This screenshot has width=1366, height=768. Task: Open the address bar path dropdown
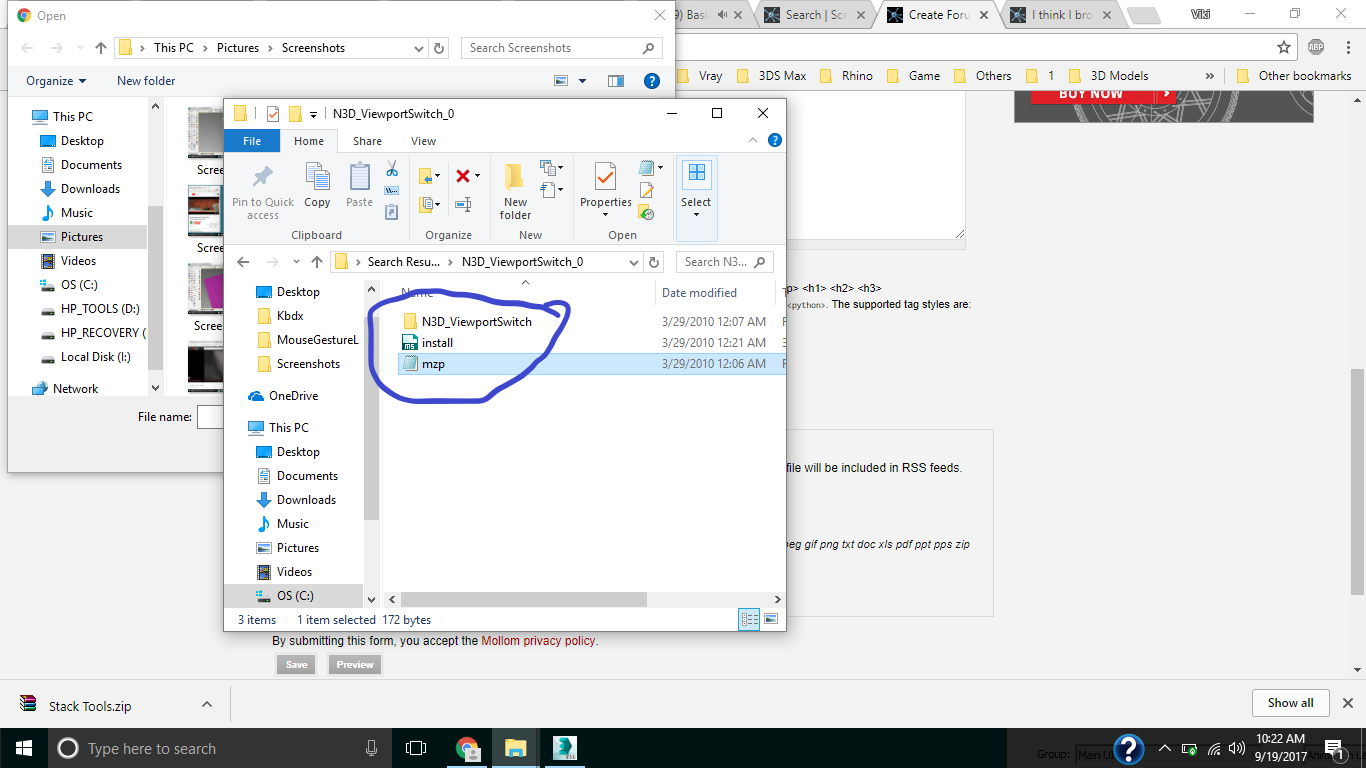click(x=635, y=261)
